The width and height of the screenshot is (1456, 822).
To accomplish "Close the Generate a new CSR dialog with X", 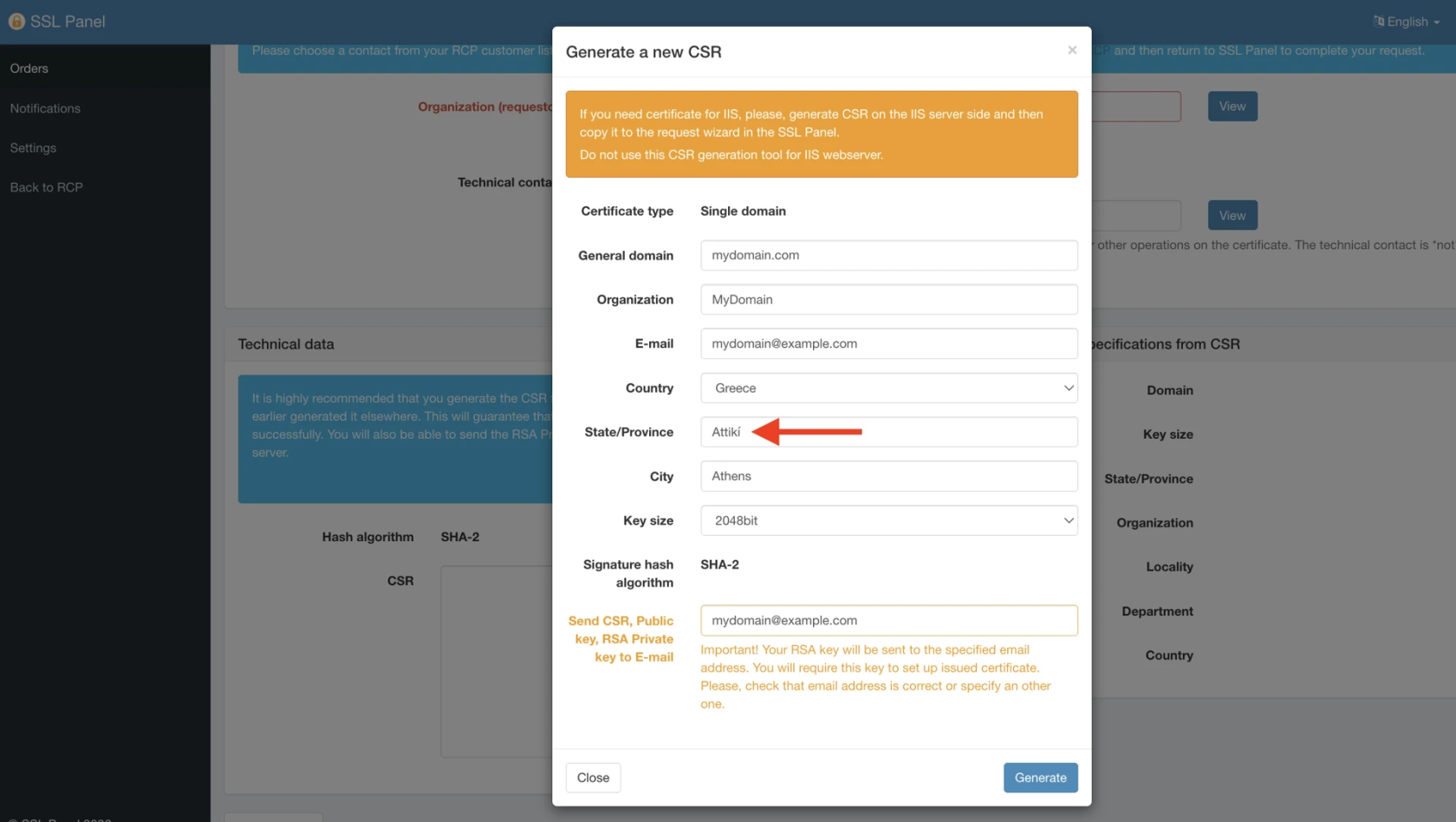I will 1072,50.
